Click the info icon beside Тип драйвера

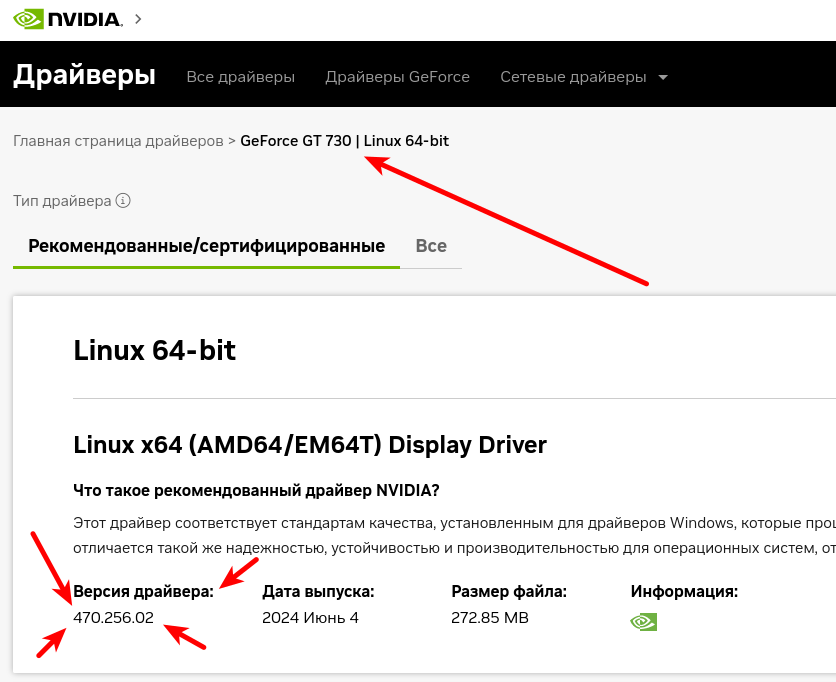pyautogui.click(x=123, y=200)
